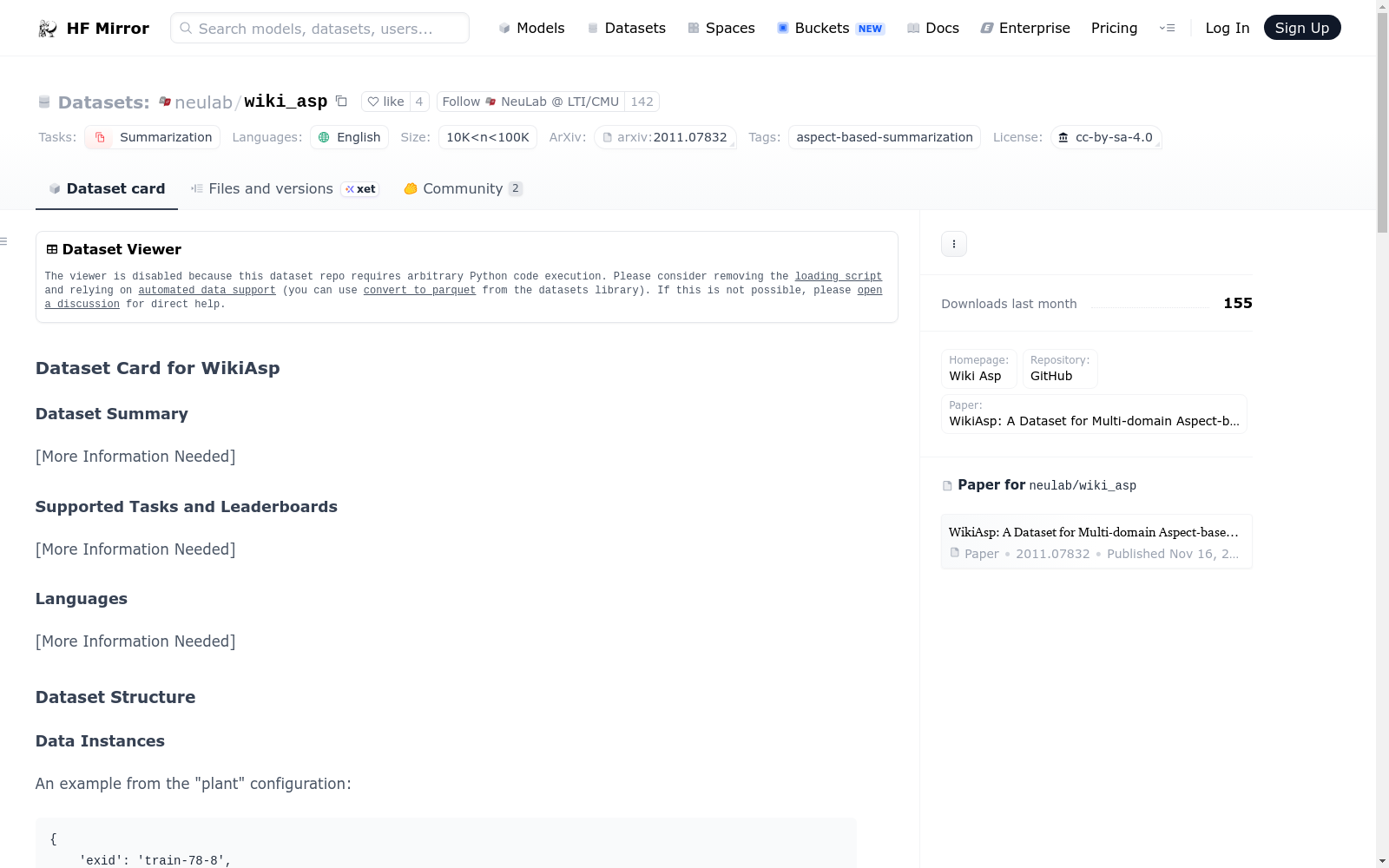The image size is (1389, 868).
Task: Click the Dataset Card for WikiAsp heading
Action: [158, 368]
